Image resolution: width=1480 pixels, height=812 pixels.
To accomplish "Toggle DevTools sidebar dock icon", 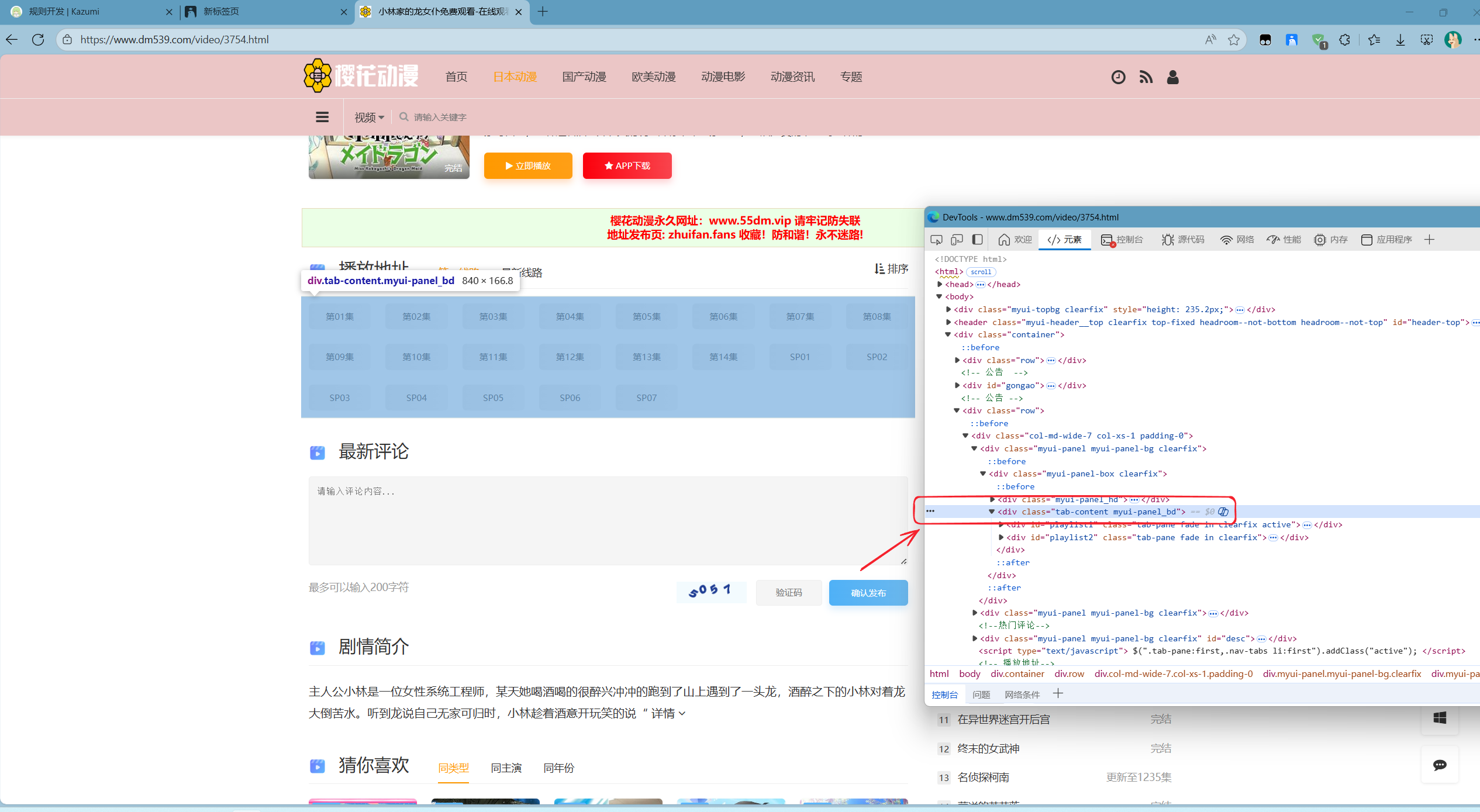I will [977, 240].
